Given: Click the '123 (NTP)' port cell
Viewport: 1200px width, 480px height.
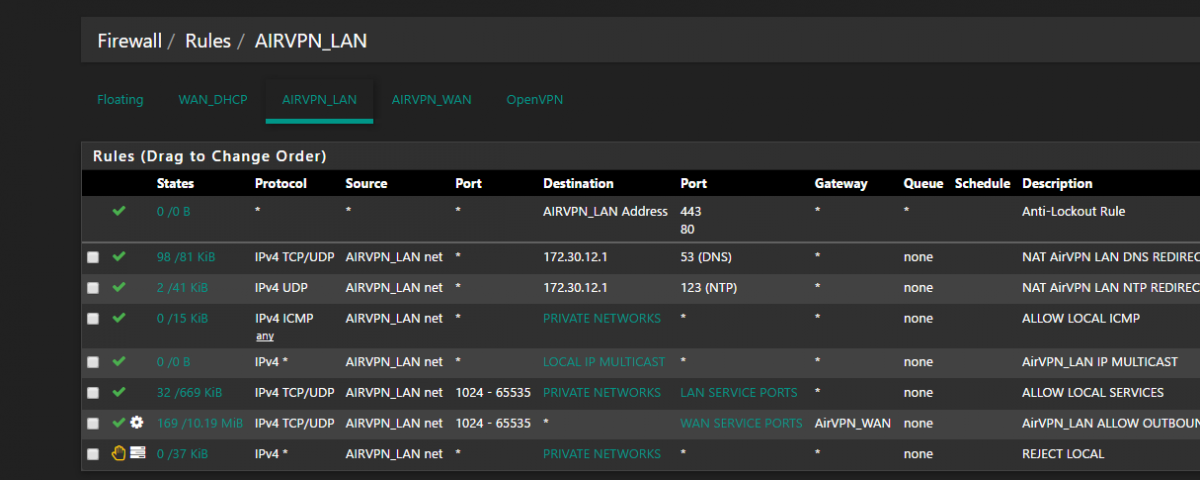Looking at the screenshot, I should [x=708, y=288].
